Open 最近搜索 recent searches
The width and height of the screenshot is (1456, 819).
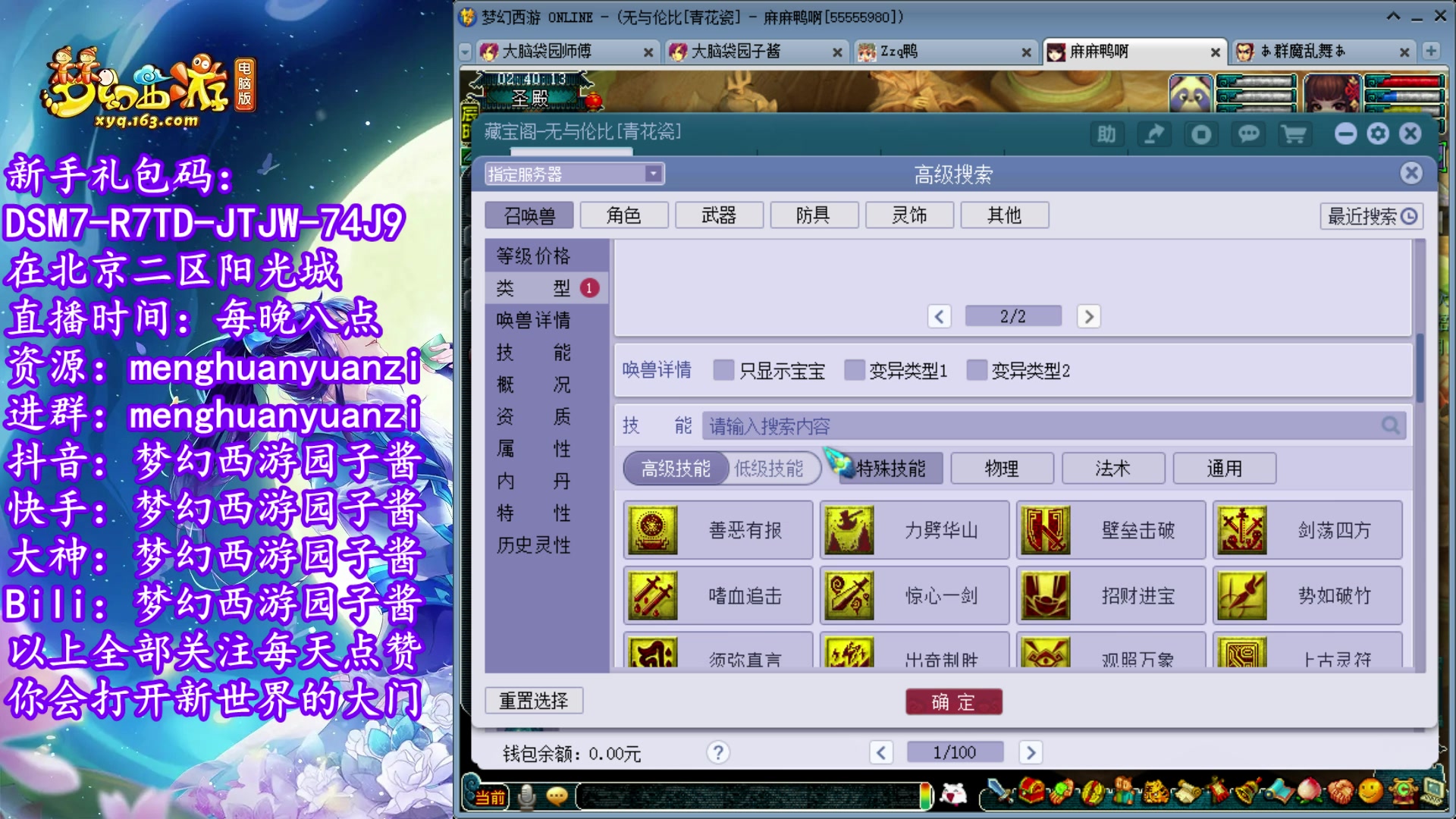click(1372, 216)
